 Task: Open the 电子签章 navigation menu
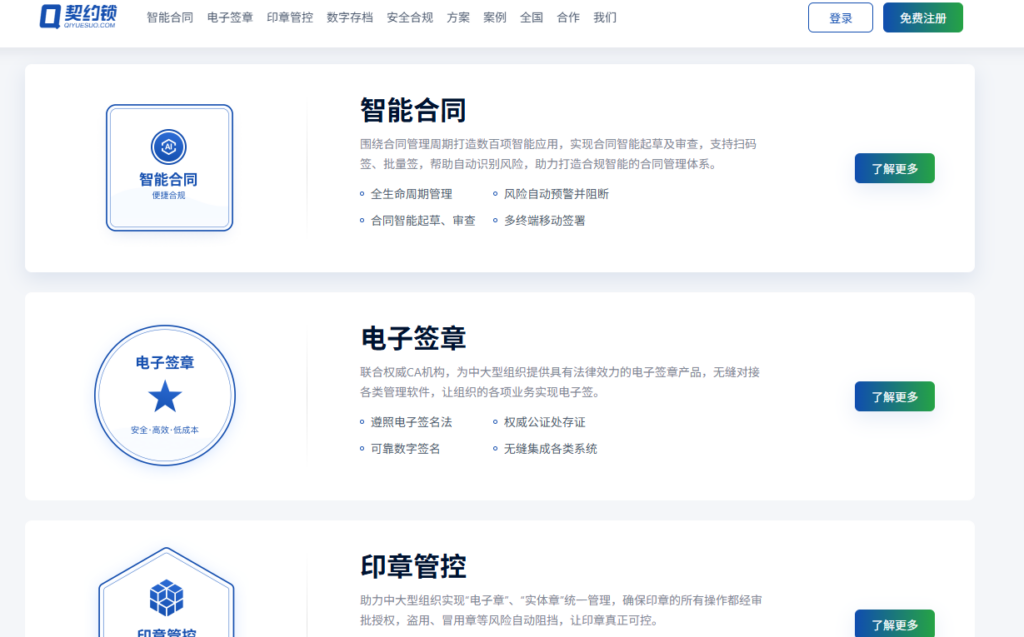tap(230, 18)
